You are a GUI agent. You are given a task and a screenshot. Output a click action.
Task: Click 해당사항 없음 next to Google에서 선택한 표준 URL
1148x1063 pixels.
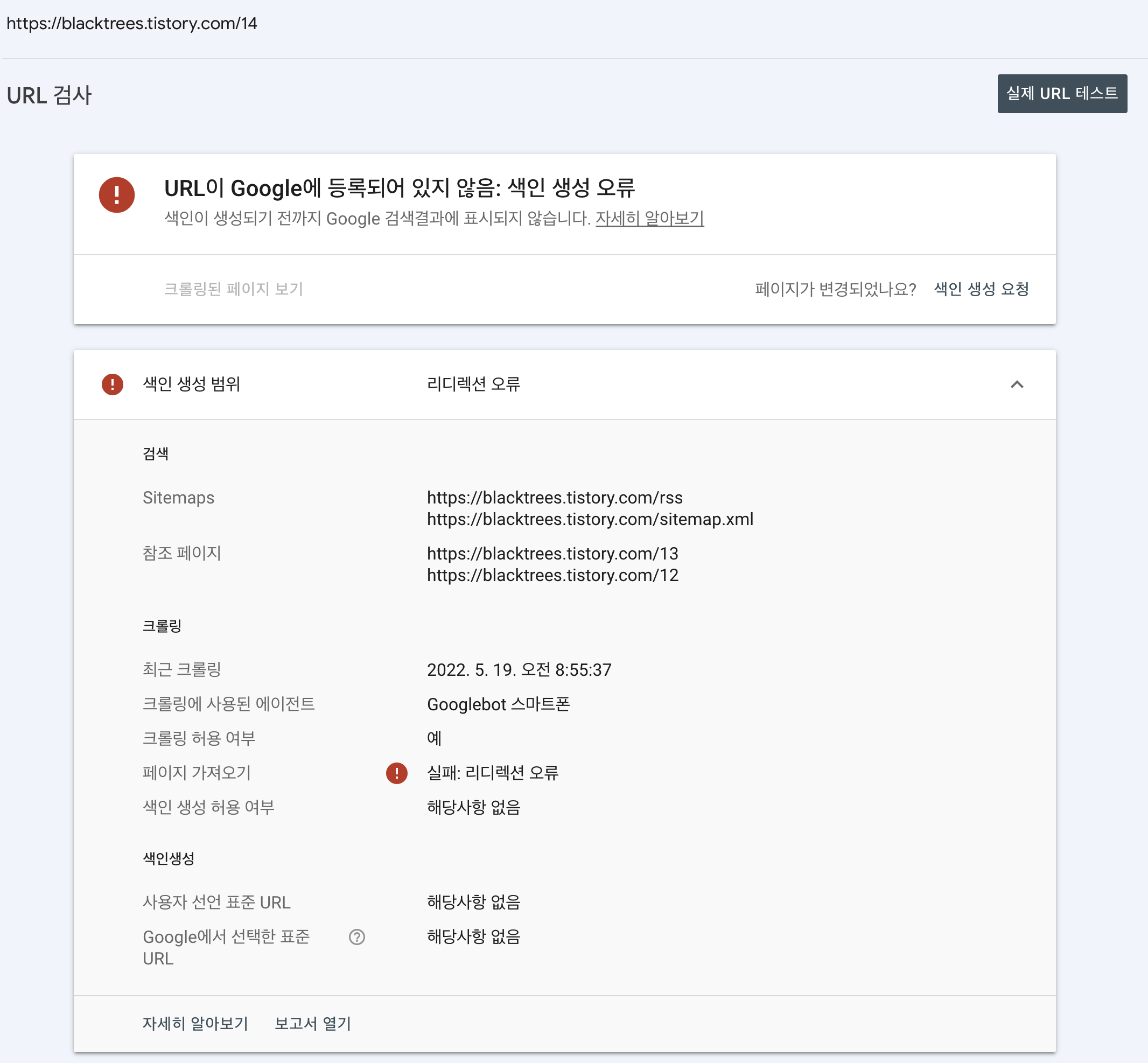point(473,937)
